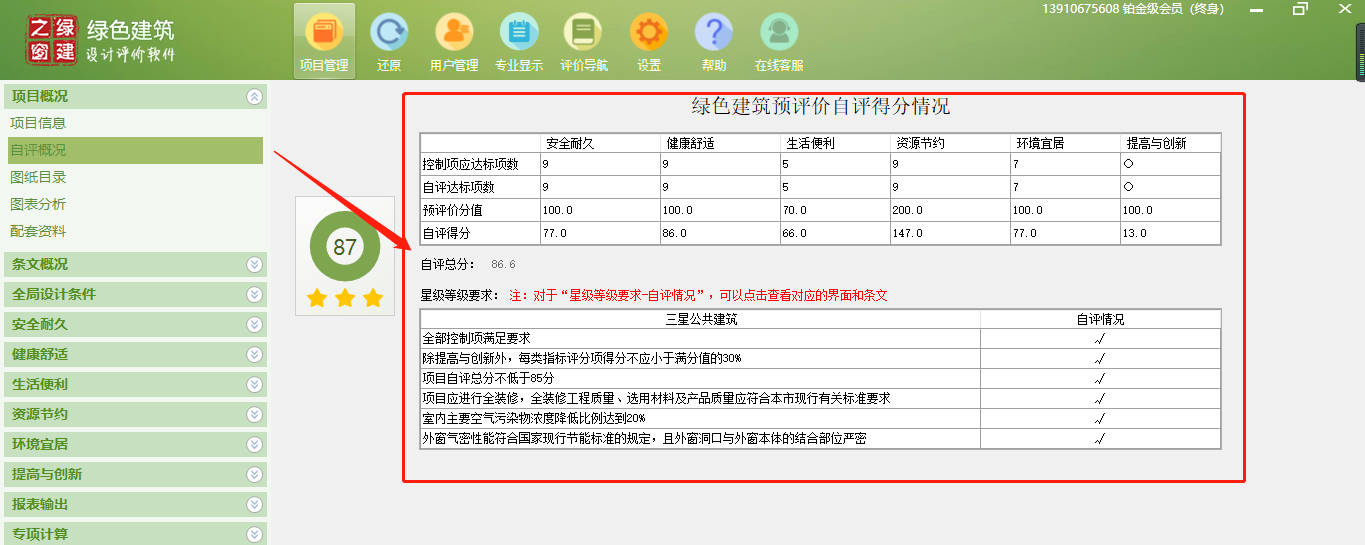
Task: Click the 147.0 self-score cell
Action: 950,233
